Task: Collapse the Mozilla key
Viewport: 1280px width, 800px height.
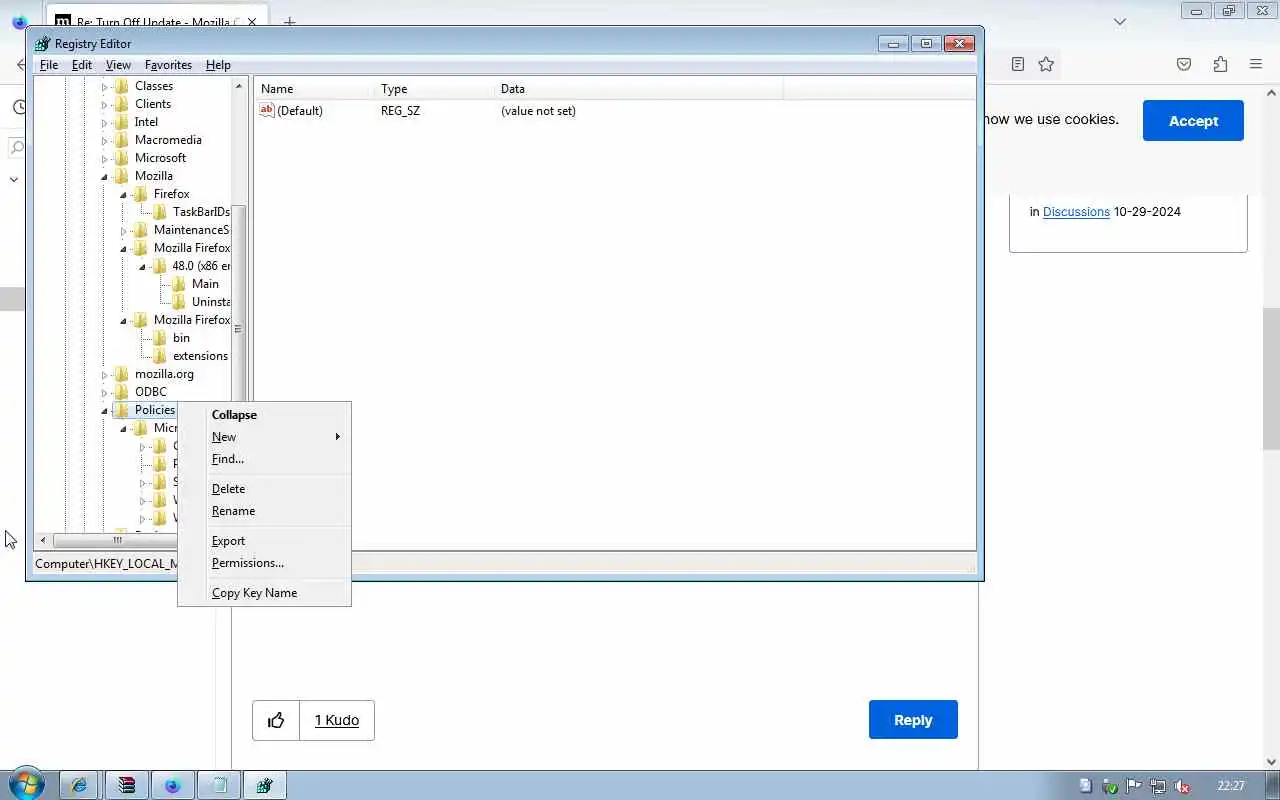Action: [x=104, y=177]
